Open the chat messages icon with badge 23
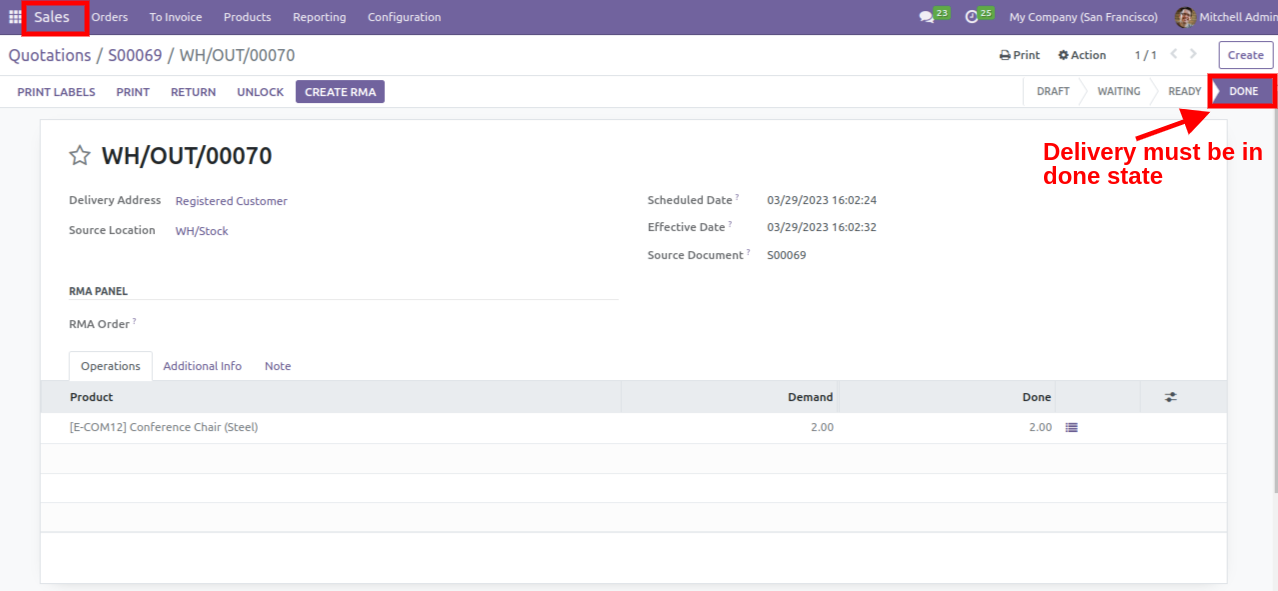Image resolution: width=1278 pixels, height=591 pixels. tap(927, 17)
